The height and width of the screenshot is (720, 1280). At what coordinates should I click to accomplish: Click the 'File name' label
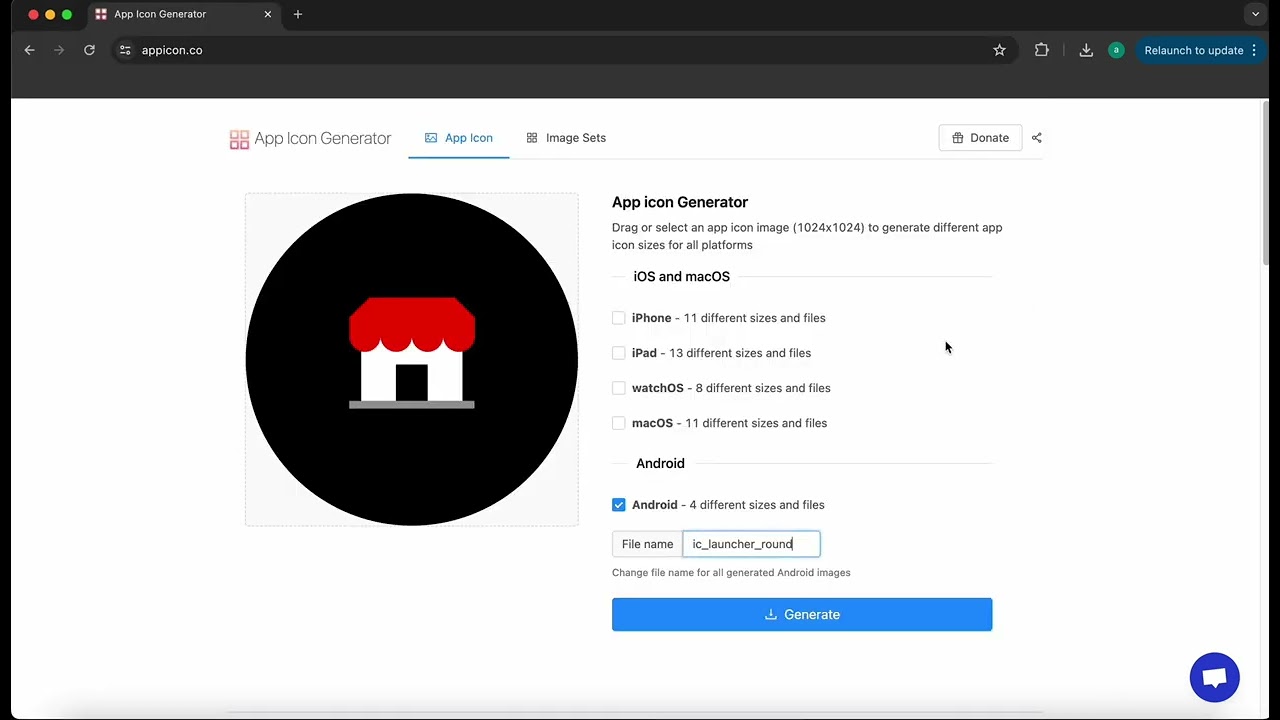[x=647, y=544]
